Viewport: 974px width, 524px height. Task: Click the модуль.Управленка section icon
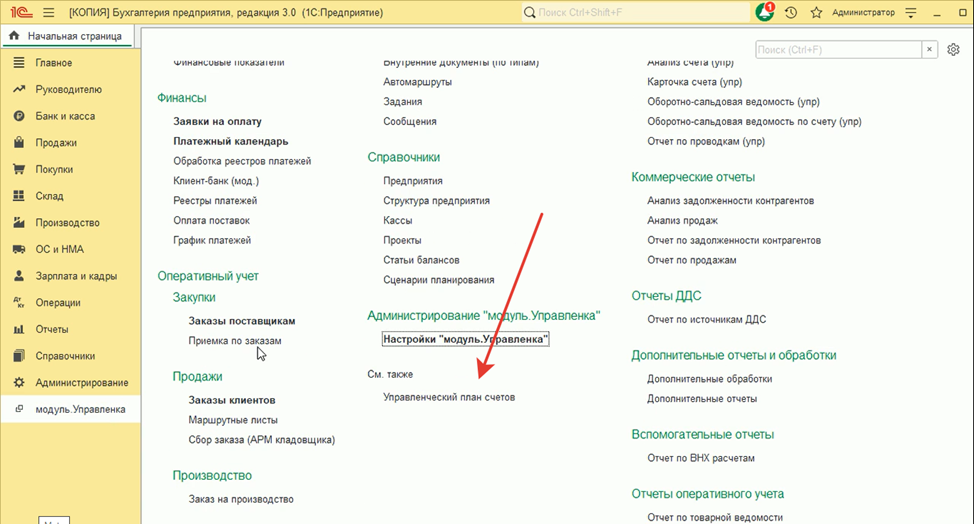[x=19, y=409]
